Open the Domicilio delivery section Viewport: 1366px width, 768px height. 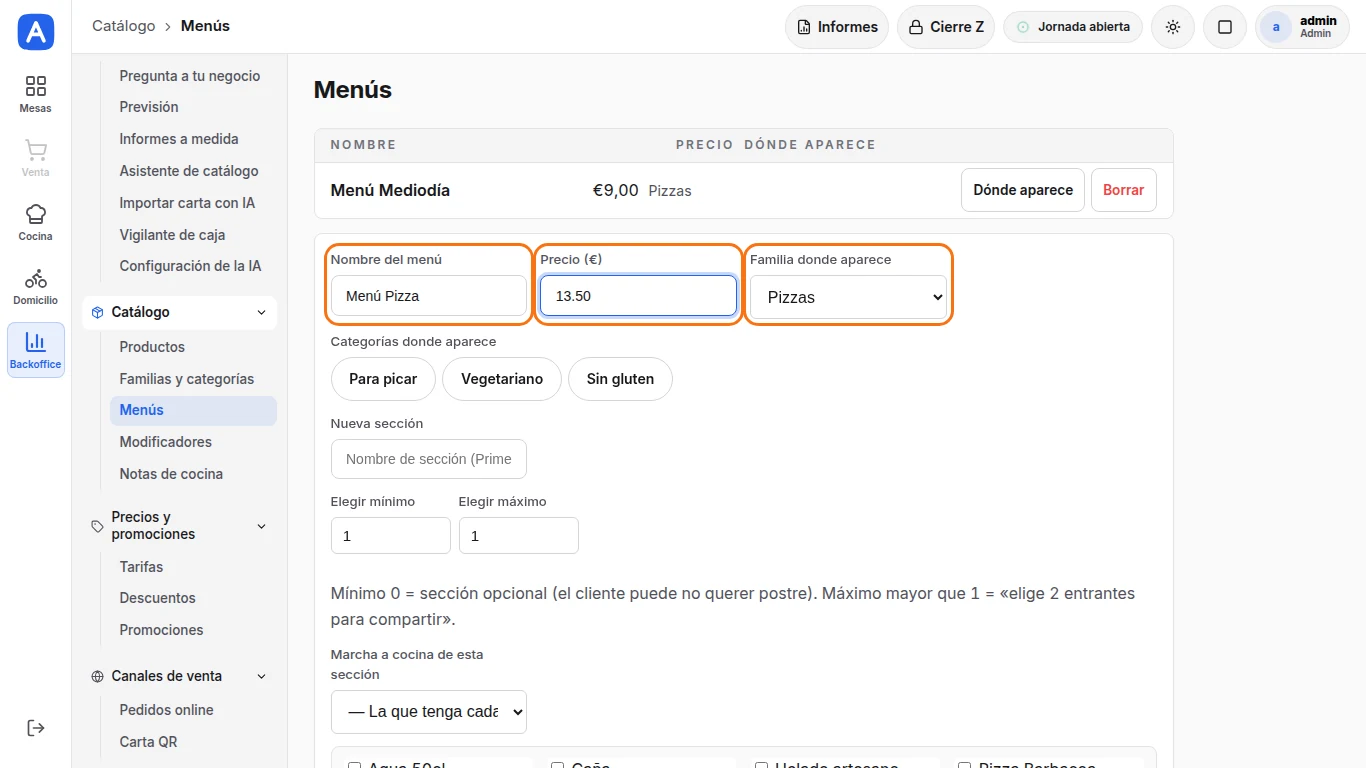point(36,286)
